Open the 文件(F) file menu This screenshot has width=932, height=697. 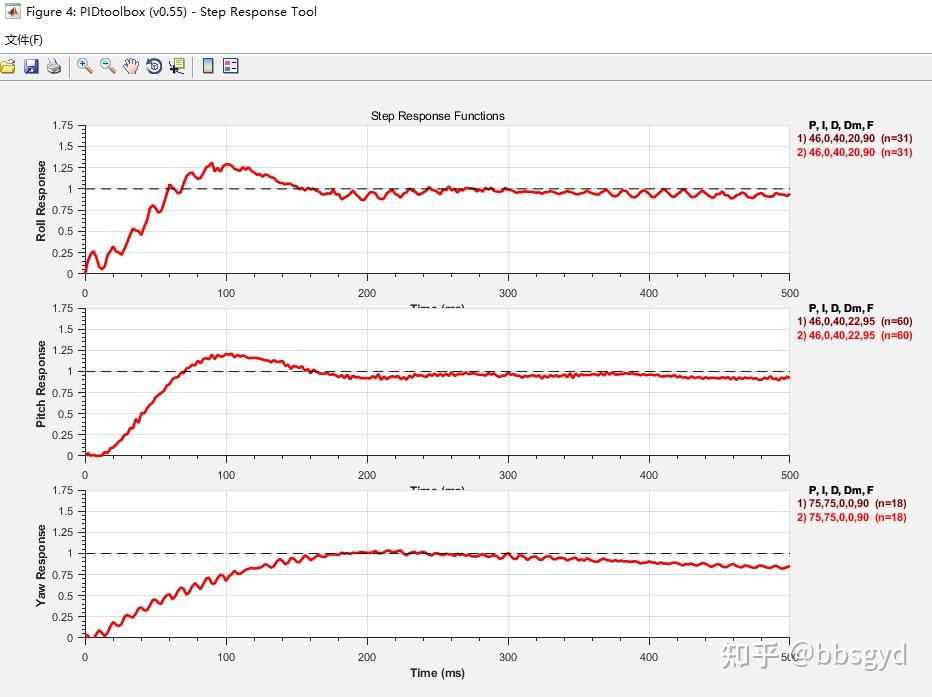(24, 40)
